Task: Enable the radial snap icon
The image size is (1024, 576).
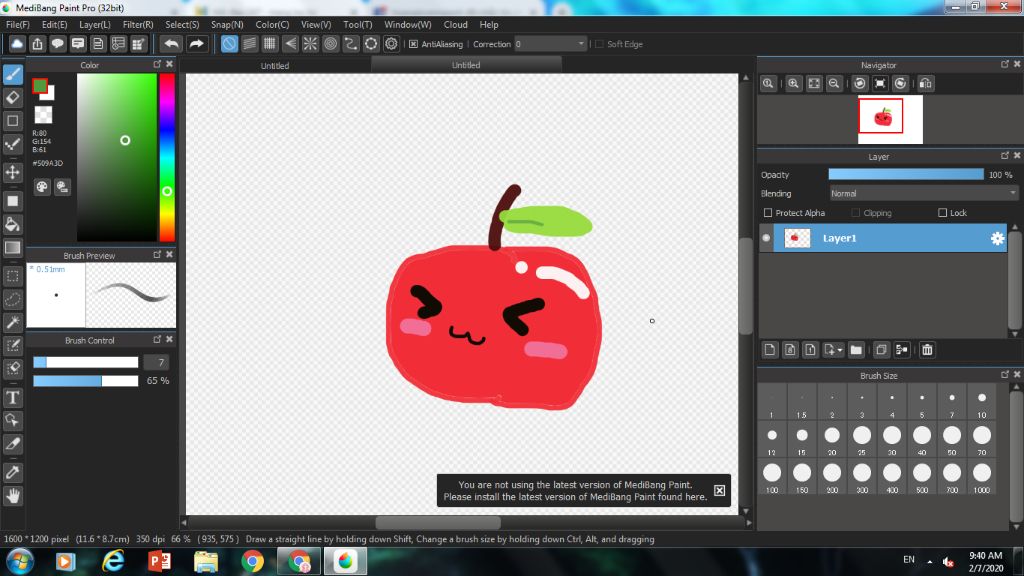Action: (310, 44)
